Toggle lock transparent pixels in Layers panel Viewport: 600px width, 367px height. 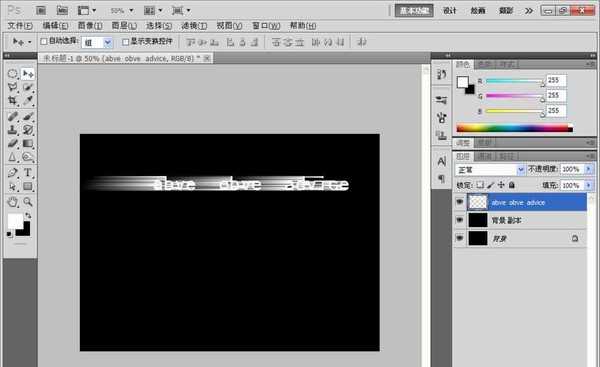click(480, 185)
